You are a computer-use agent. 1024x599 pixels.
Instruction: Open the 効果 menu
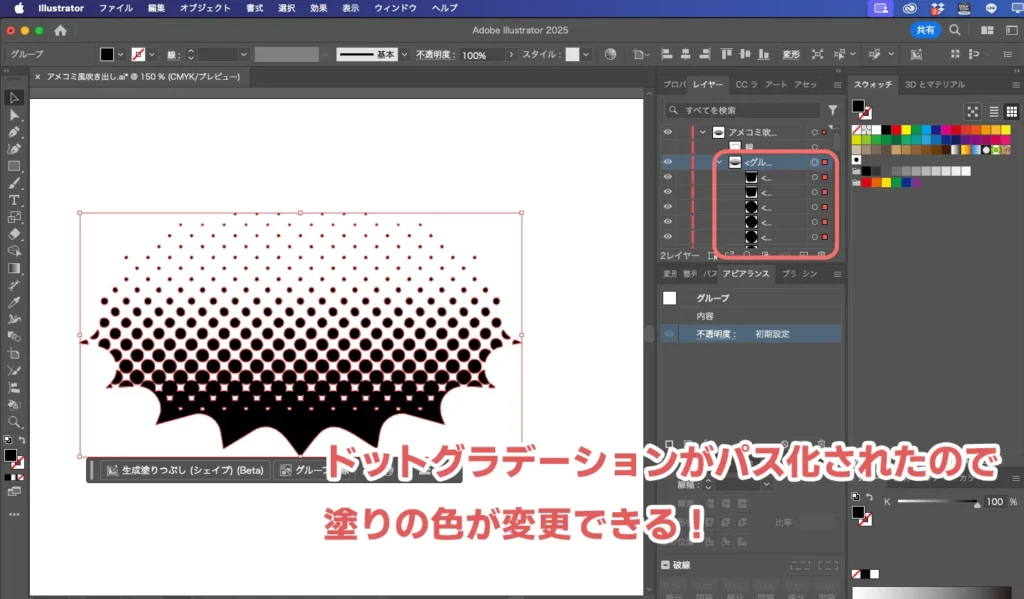(318, 8)
